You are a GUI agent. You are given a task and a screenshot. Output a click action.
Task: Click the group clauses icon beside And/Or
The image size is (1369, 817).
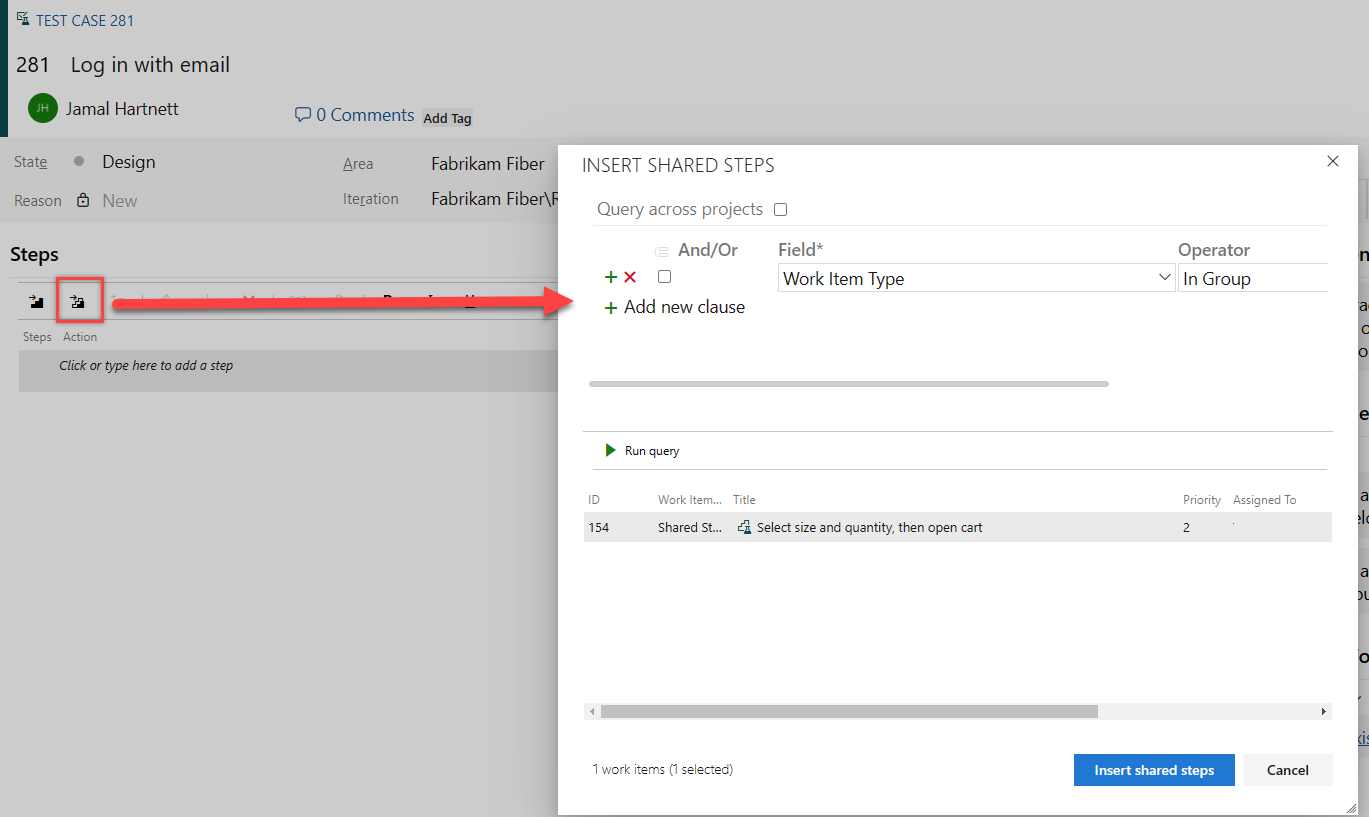point(661,252)
